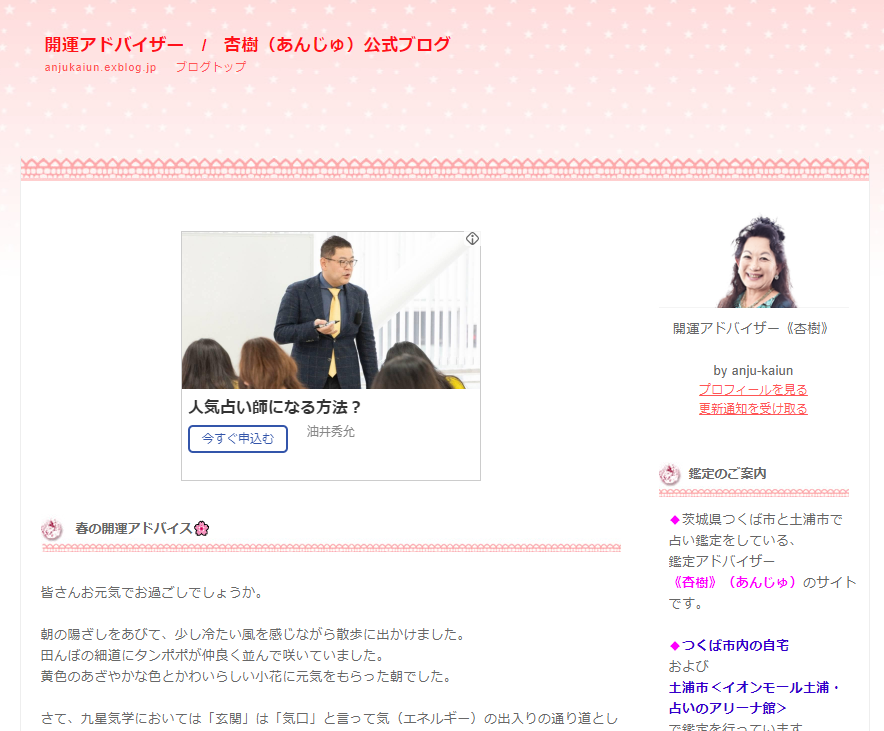Click 更新通知を受け取る link
This screenshot has width=884, height=731.
[753, 409]
